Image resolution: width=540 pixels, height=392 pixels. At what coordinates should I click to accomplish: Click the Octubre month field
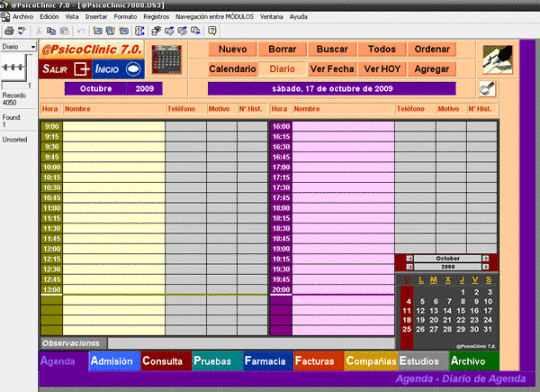coord(96,89)
